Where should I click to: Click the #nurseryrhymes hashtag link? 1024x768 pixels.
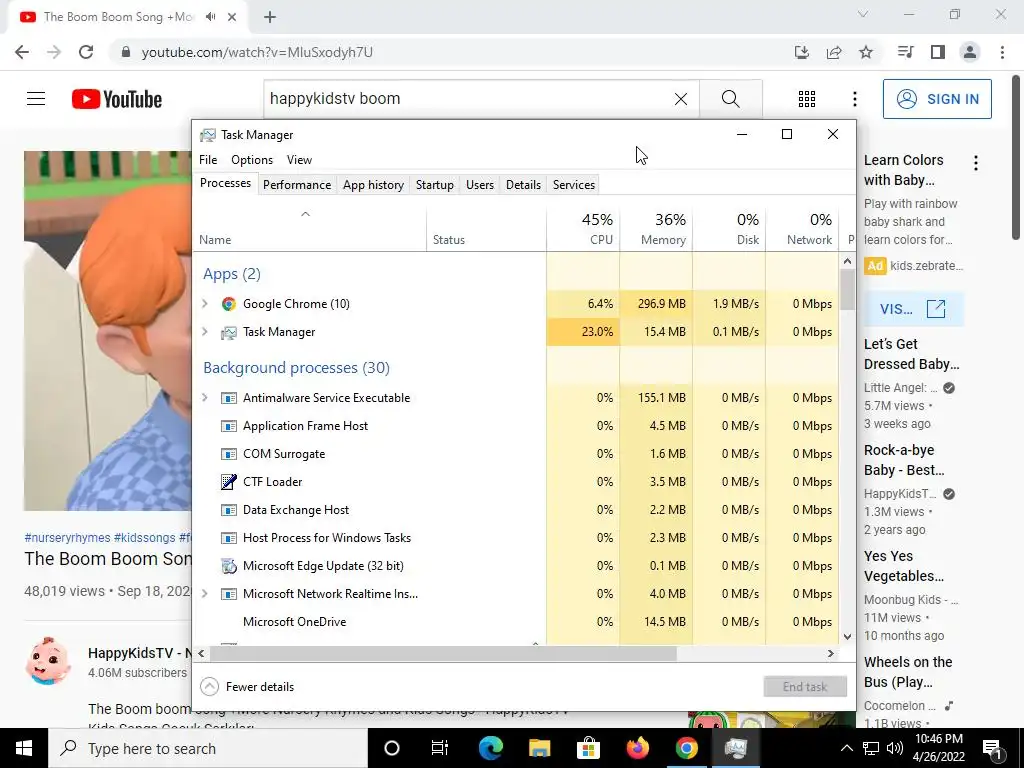[67, 537]
